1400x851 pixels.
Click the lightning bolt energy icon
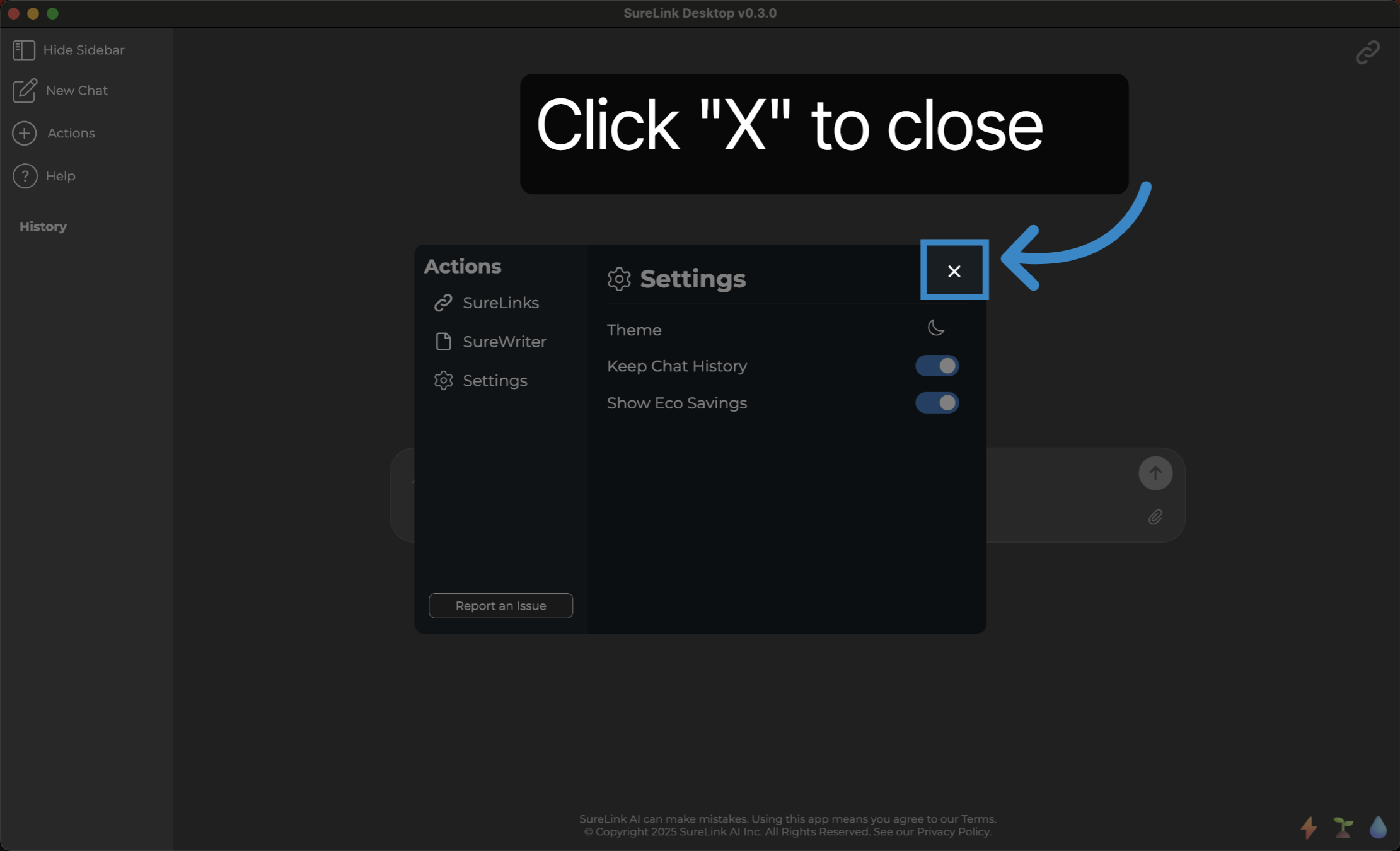point(1309,827)
